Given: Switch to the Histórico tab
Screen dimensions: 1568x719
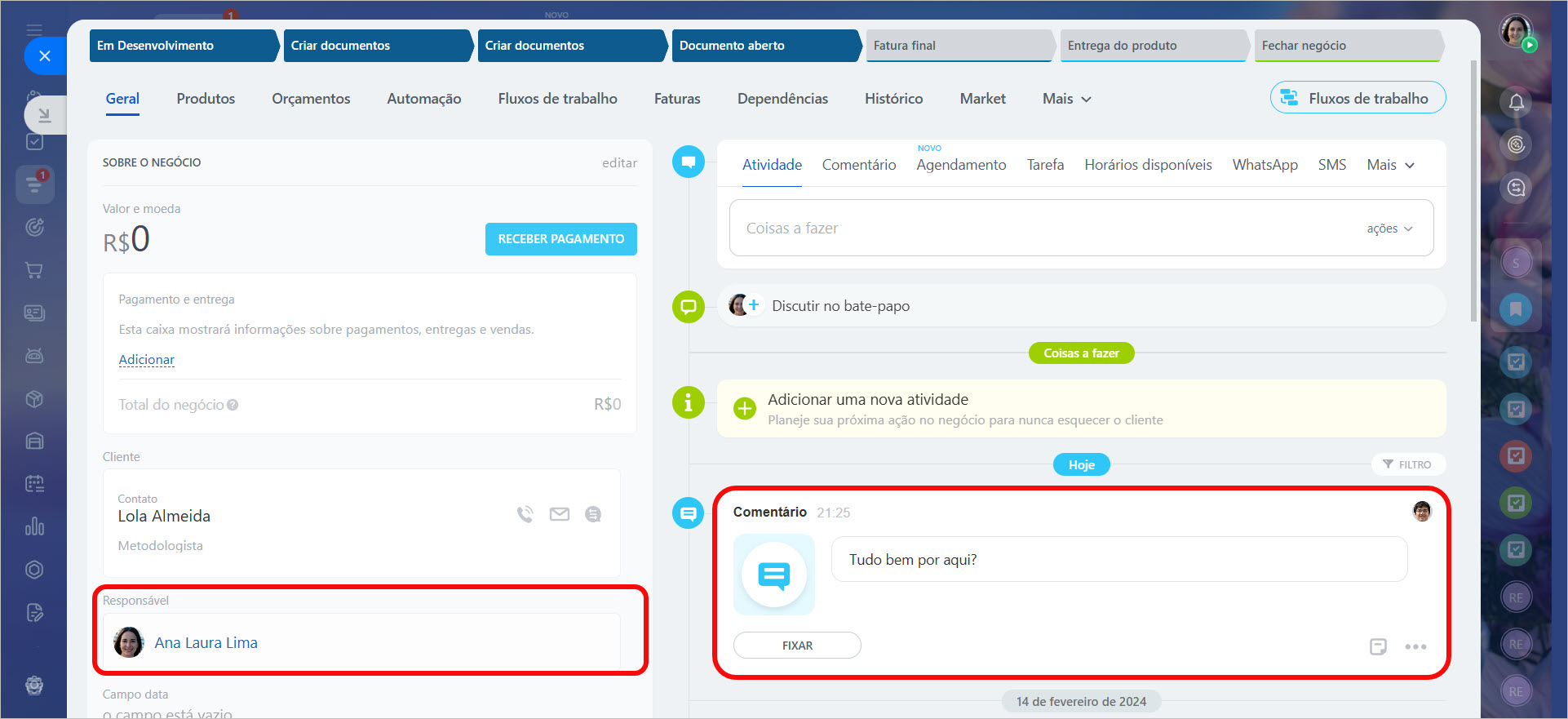Looking at the screenshot, I should pos(893,99).
